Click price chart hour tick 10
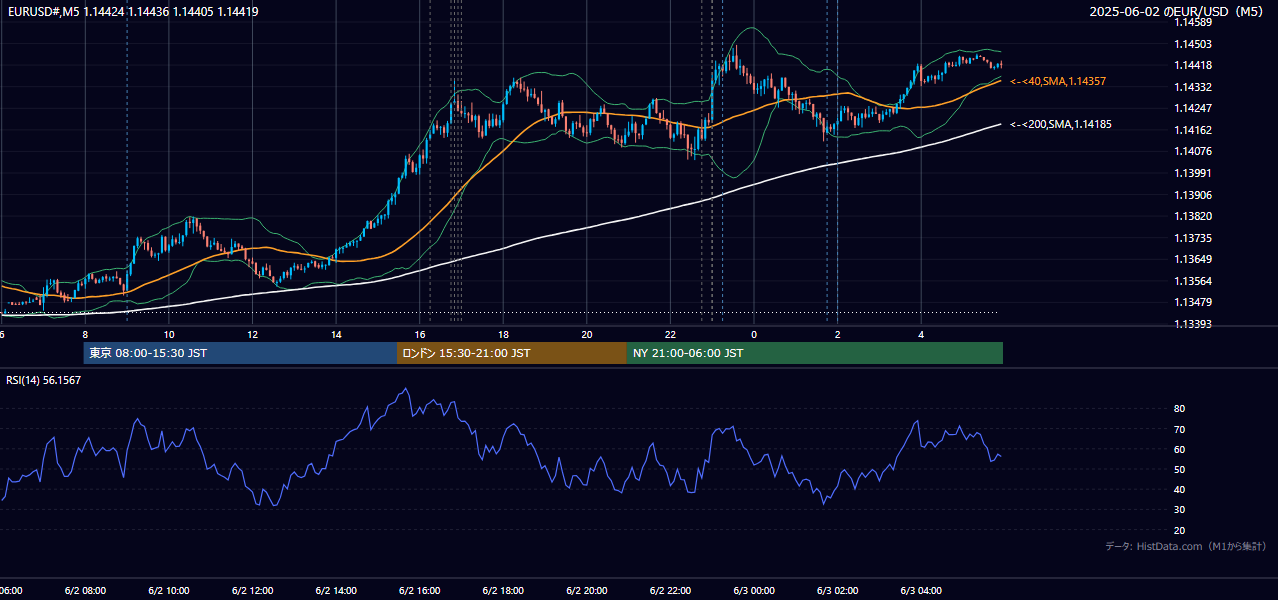 169,334
